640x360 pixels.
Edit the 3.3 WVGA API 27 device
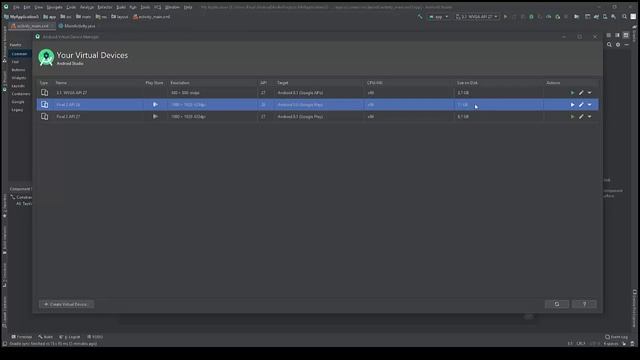[581, 93]
